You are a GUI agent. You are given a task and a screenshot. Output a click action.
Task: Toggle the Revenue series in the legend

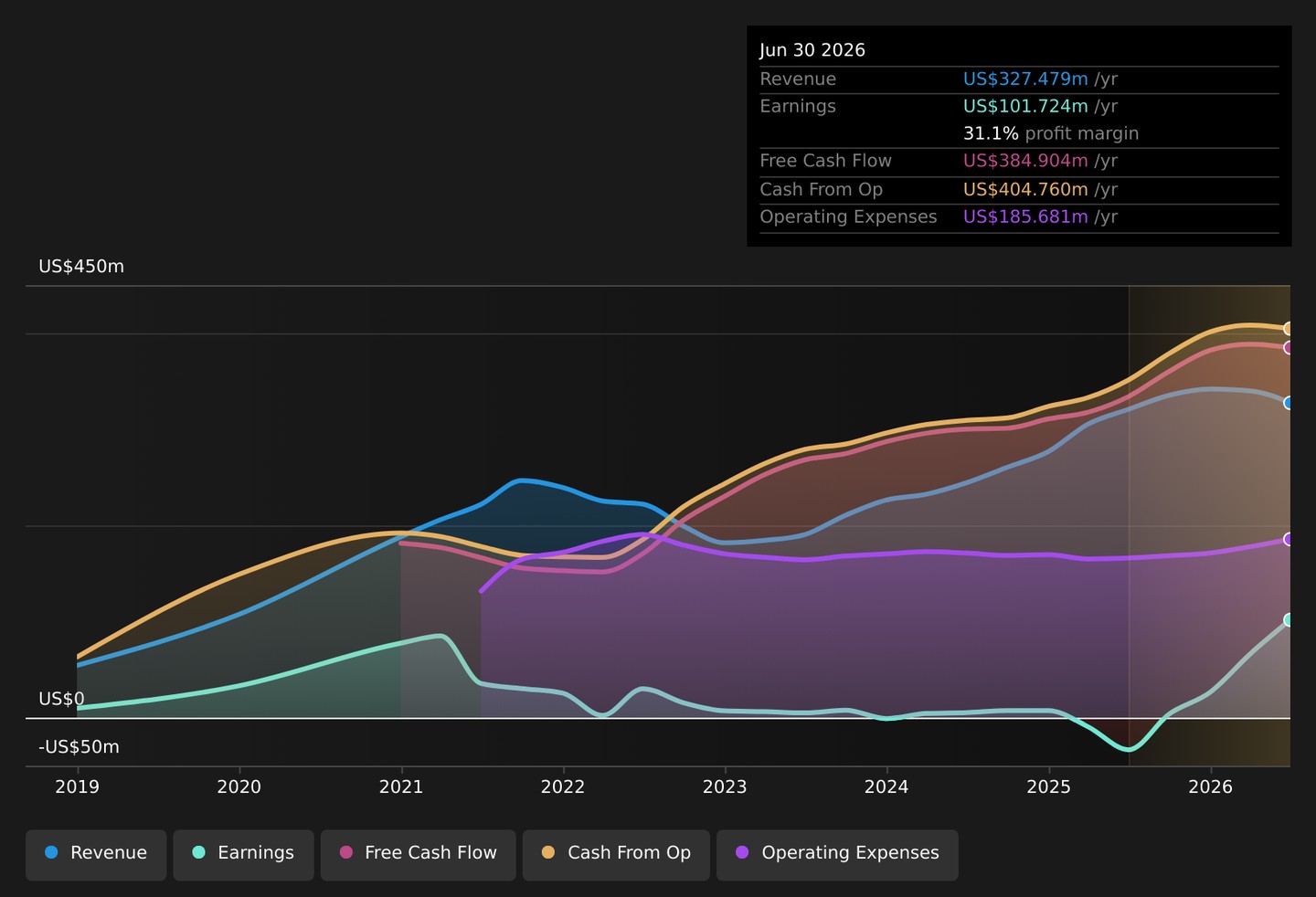tap(96, 855)
